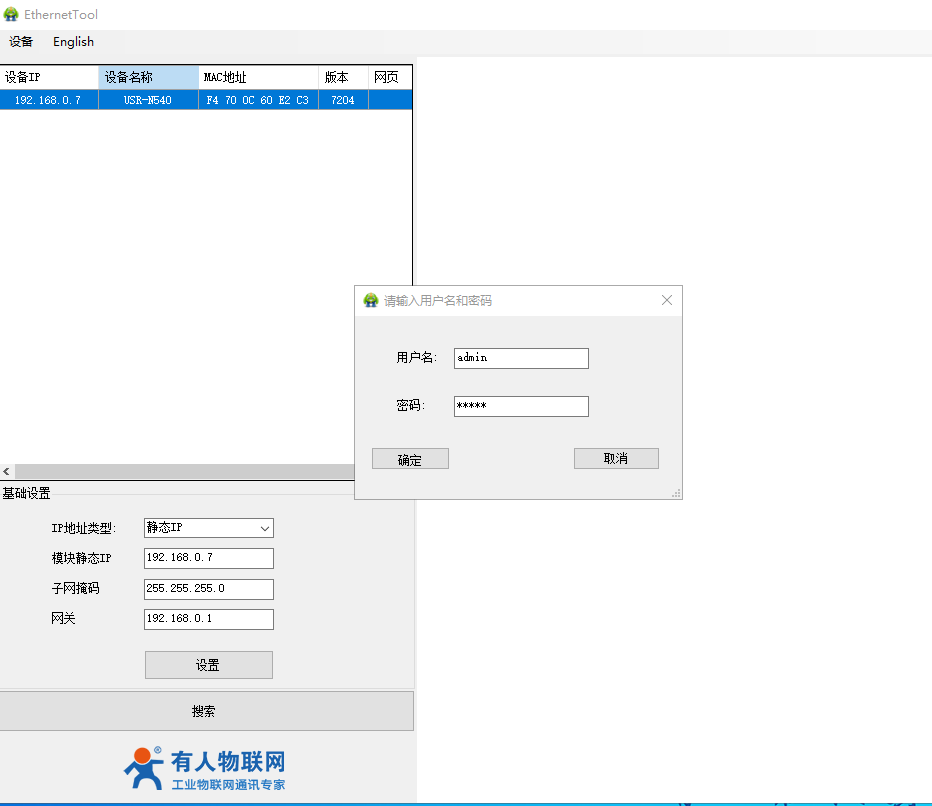Click the left arrow of horizontal scrollbar
The width and height of the screenshot is (932, 806).
(7, 471)
